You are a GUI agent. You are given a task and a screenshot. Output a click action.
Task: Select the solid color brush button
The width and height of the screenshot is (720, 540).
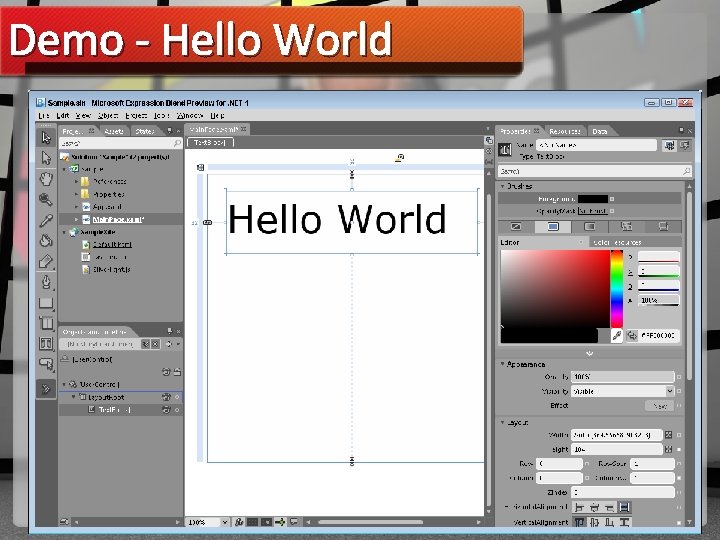(x=553, y=226)
